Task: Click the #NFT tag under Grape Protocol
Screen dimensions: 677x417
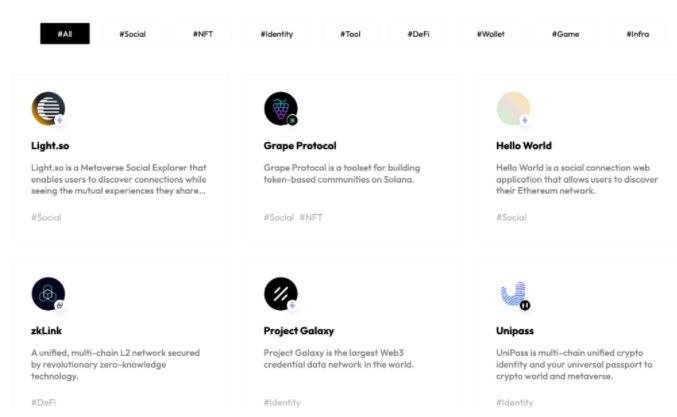Action: pos(311,218)
